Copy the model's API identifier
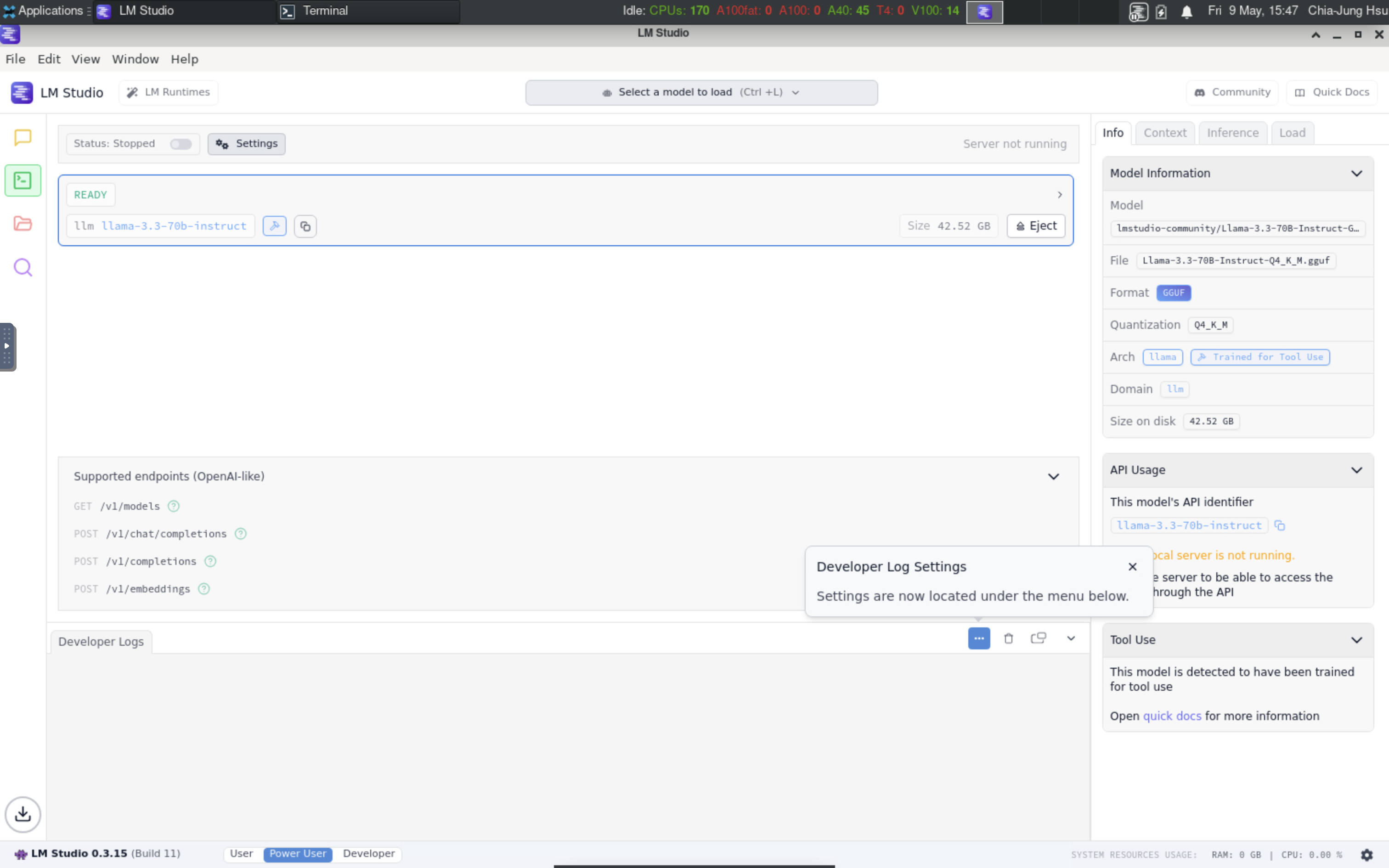Viewport: 1389px width, 868px height. point(1279,525)
